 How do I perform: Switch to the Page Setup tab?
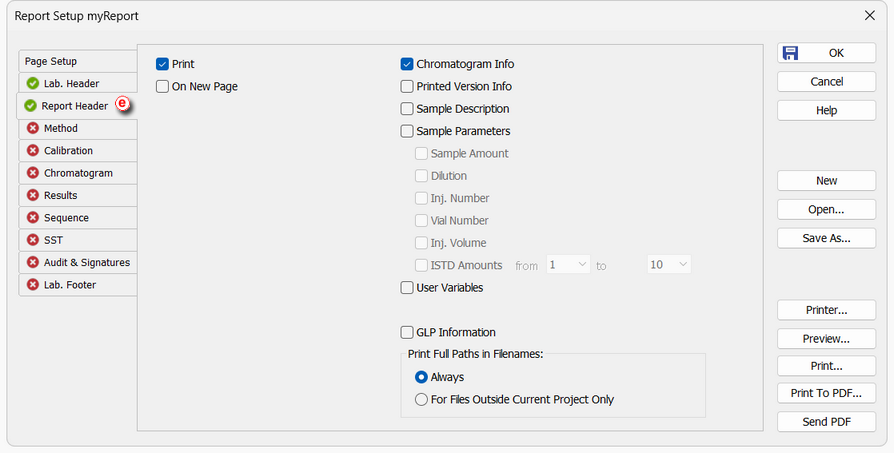pos(78,61)
